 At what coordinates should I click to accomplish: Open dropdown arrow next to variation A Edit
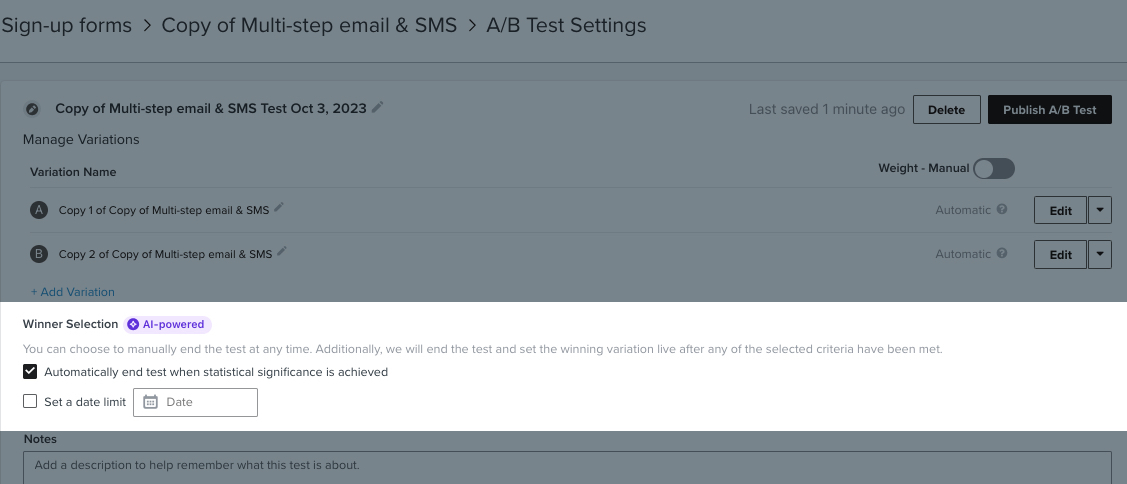click(x=1099, y=210)
